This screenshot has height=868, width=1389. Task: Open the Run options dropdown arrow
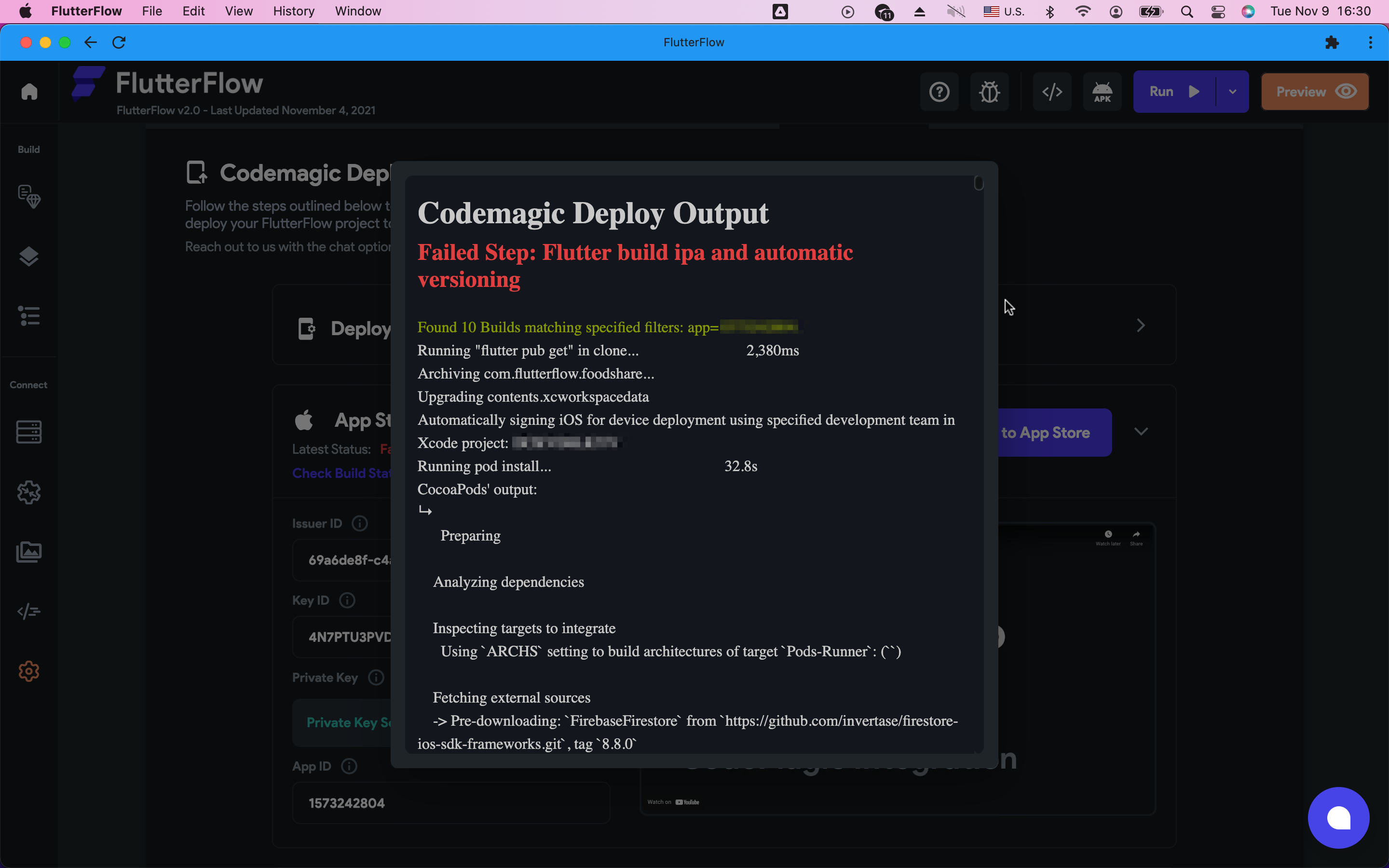coord(1232,92)
